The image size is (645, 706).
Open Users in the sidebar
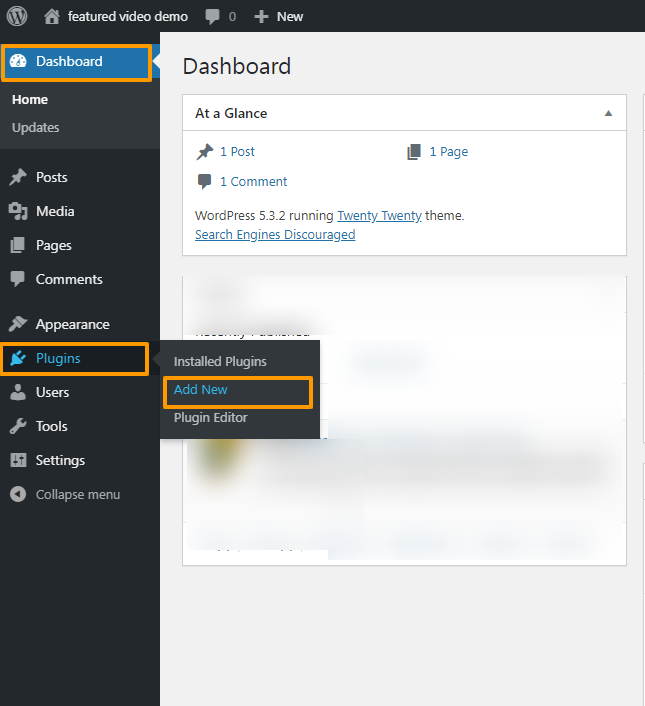click(x=52, y=392)
